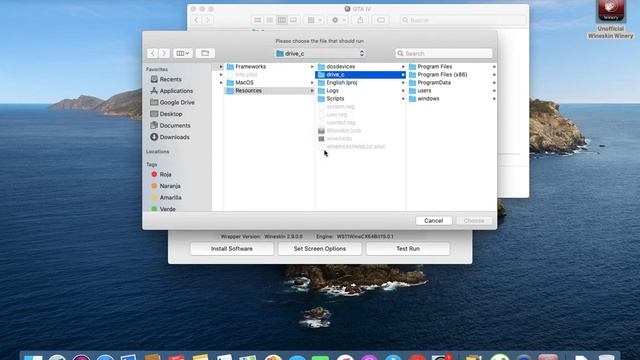Viewport: 640px width, 360px height.
Task: Expand Frameworks with its right chevron
Action: [x=312, y=67]
